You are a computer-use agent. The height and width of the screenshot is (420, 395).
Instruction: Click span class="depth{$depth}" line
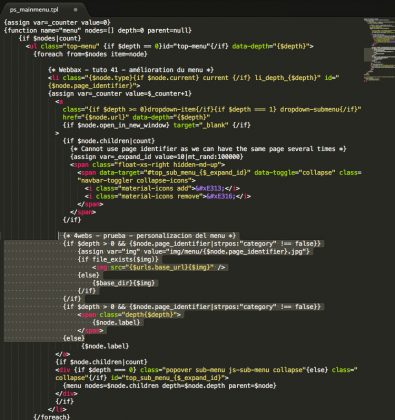click(x=129, y=315)
